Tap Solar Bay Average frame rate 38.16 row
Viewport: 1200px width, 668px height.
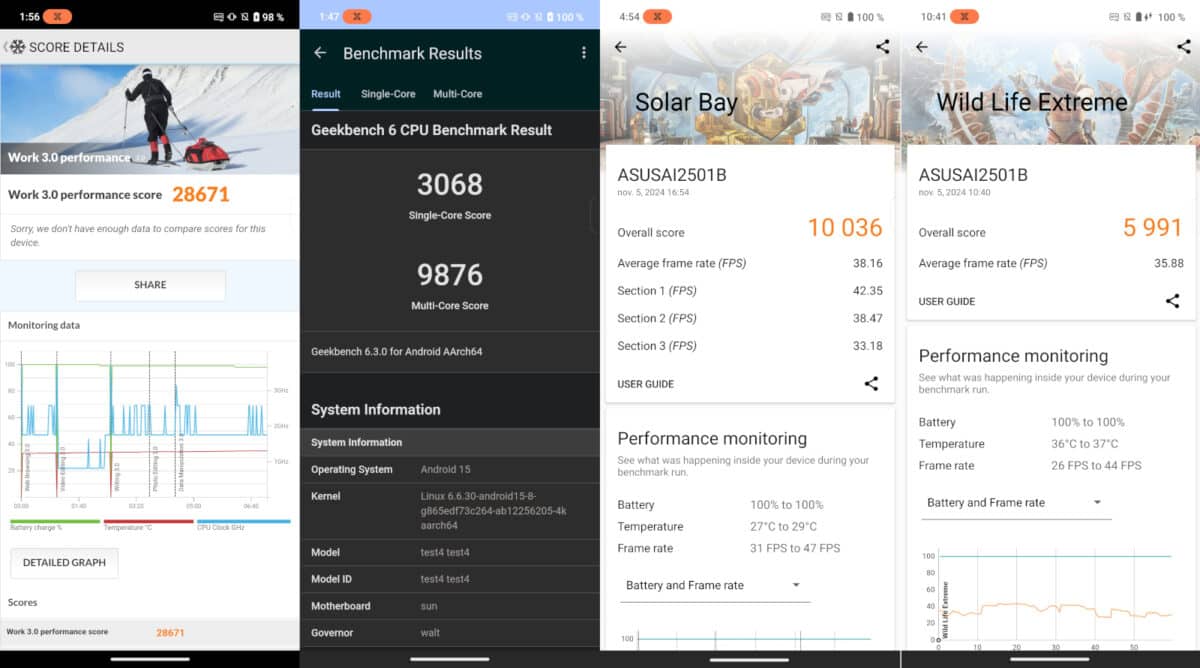click(750, 263)
